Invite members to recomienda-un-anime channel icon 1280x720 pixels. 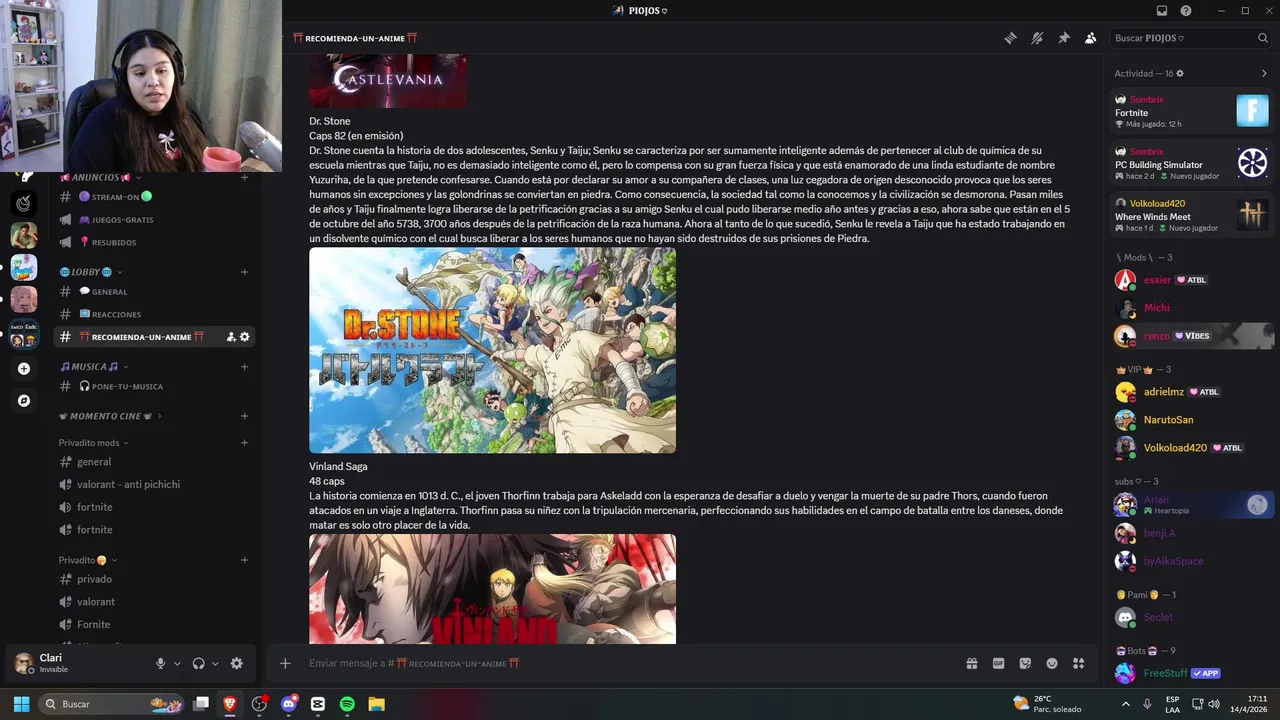231,337
